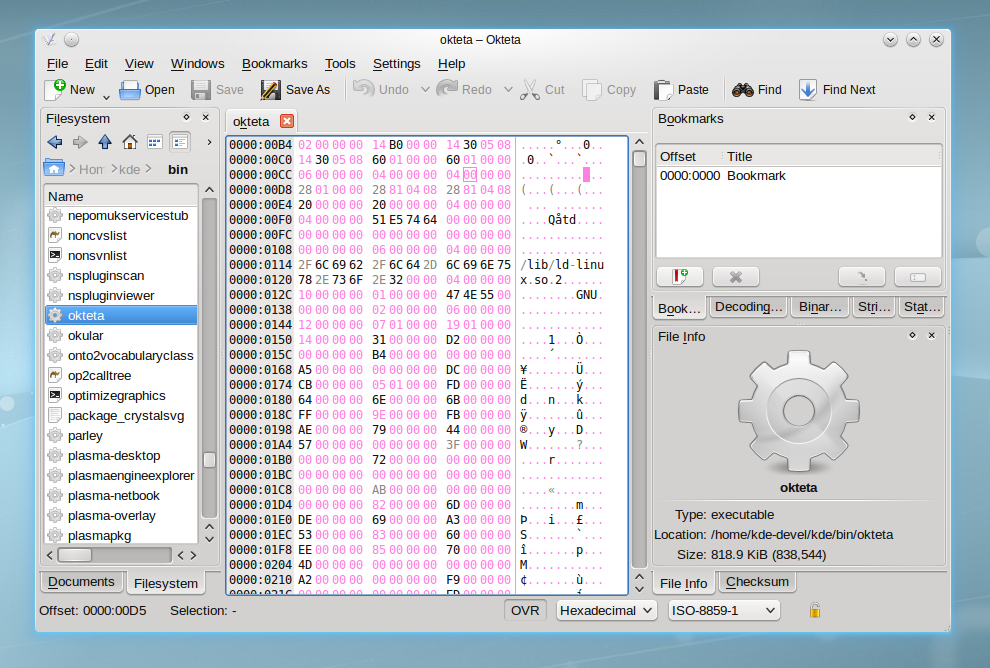Close the okteta document tab with red X
990x668 pixels.
coord(287,121)
